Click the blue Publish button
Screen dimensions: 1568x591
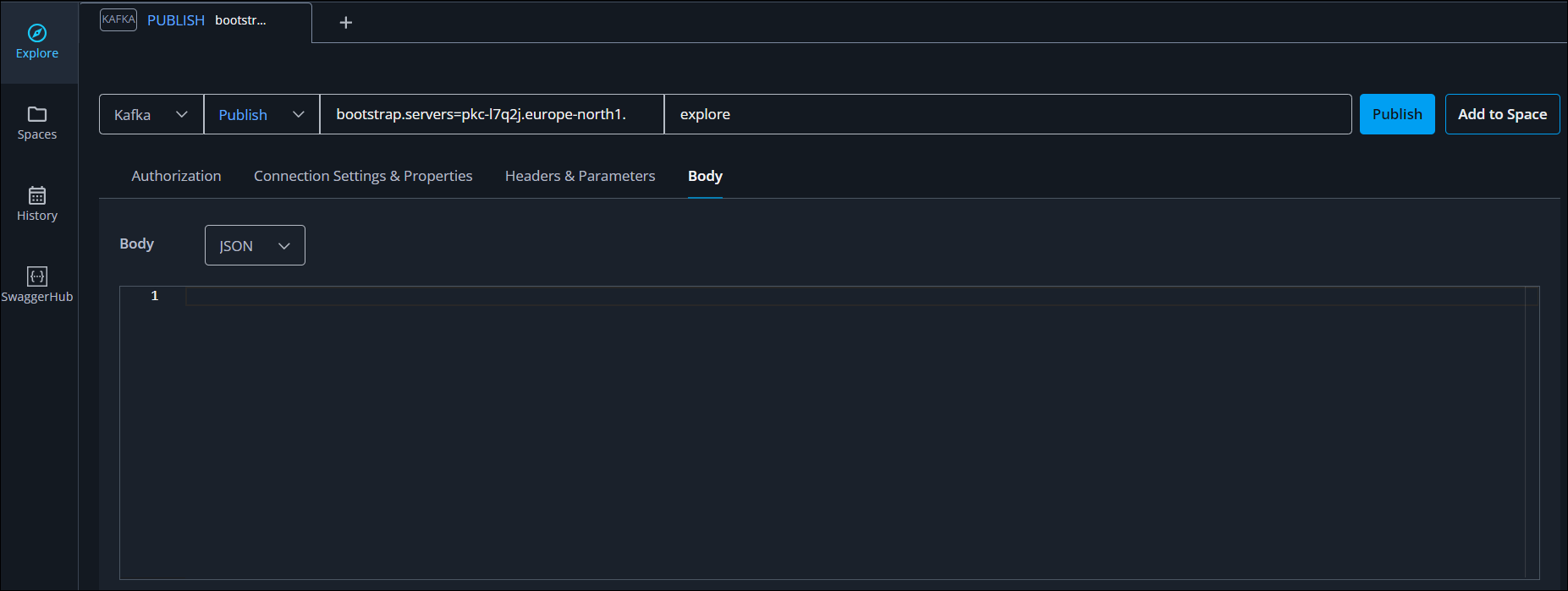click(1397, 114)
